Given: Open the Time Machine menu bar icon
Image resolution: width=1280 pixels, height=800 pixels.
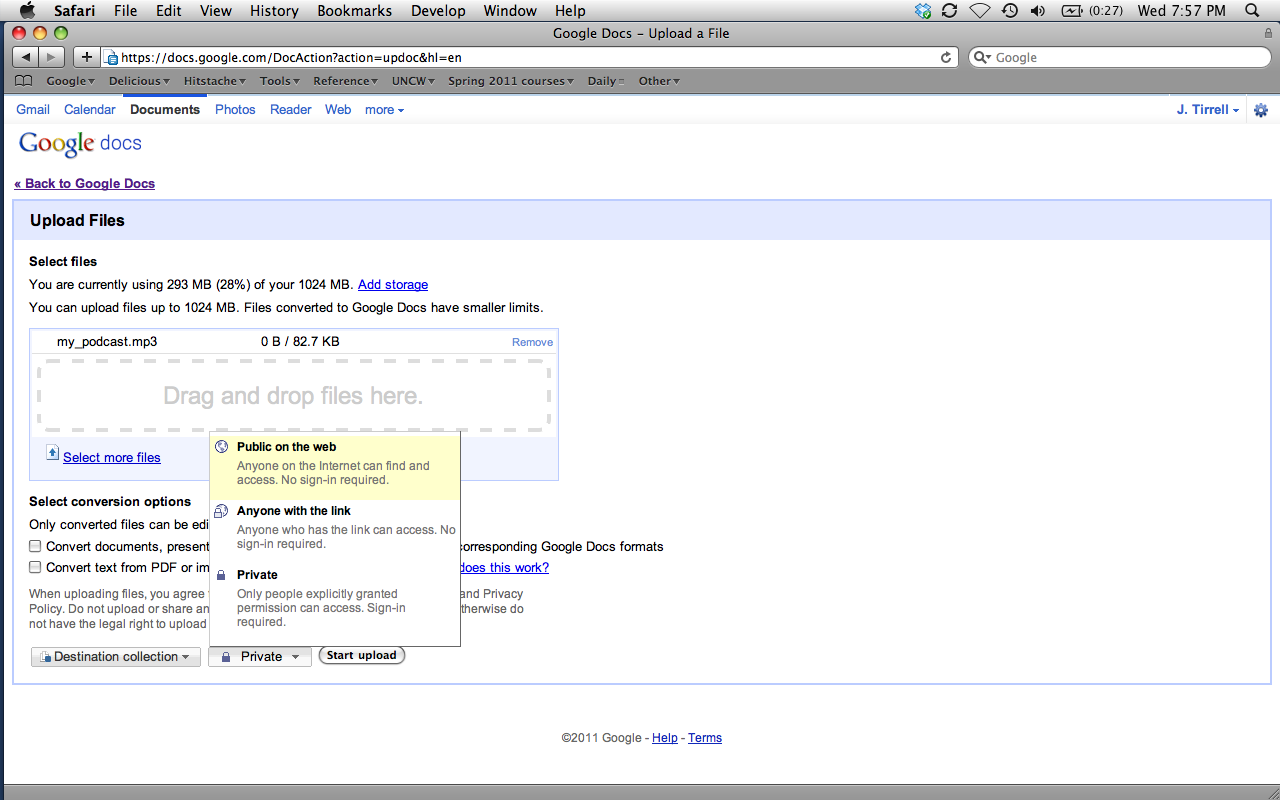Looking at the screenshot, I should coord(1010,11).
